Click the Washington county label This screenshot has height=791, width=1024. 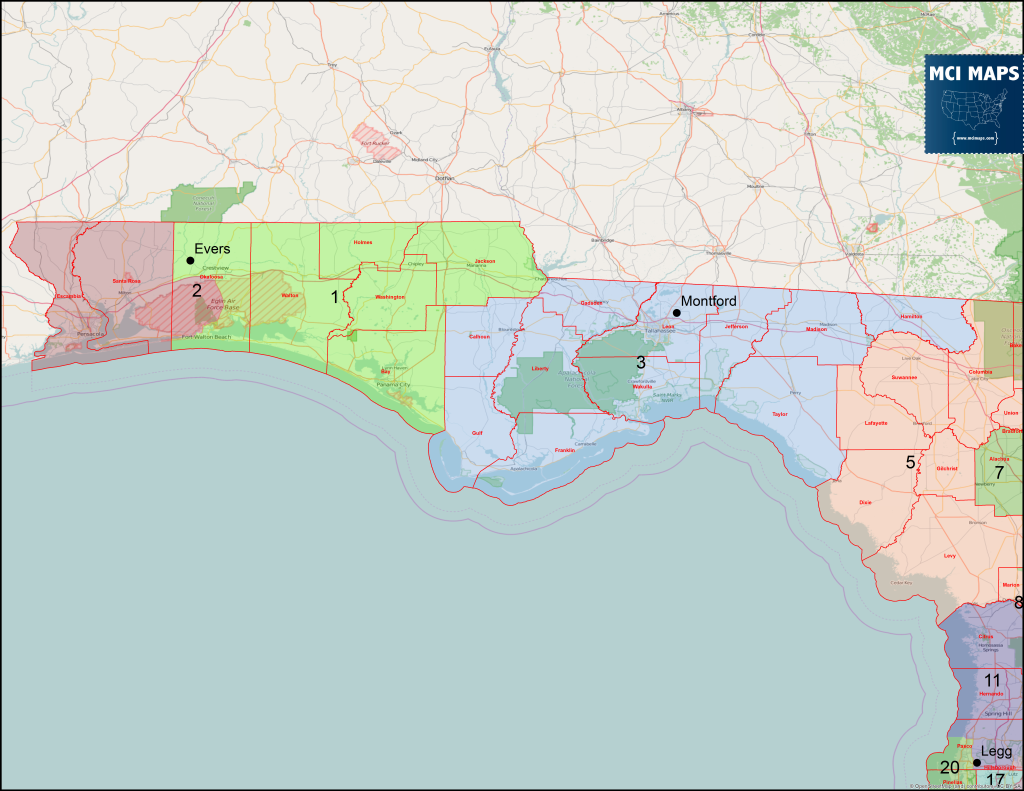[x=390, y=297]
